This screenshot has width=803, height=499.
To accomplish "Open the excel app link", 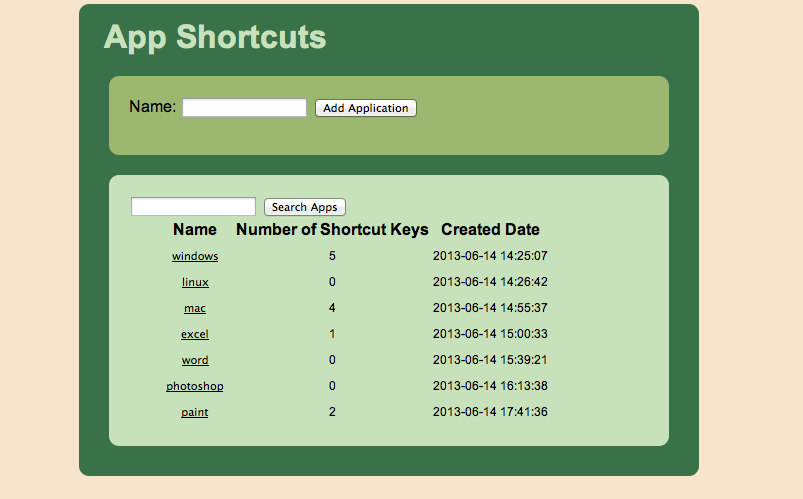I will [x=195, y=334].
